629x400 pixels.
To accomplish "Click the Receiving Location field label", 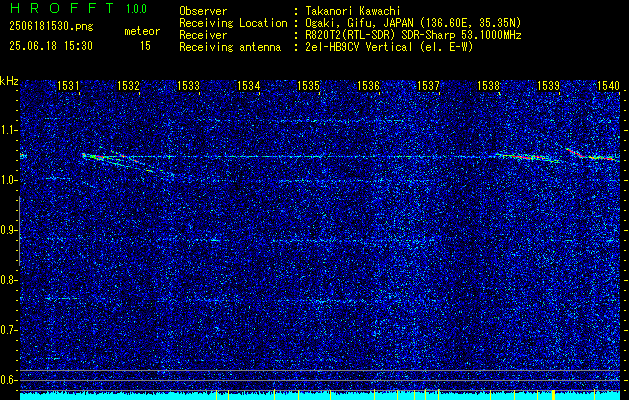I will pos(233,23).
